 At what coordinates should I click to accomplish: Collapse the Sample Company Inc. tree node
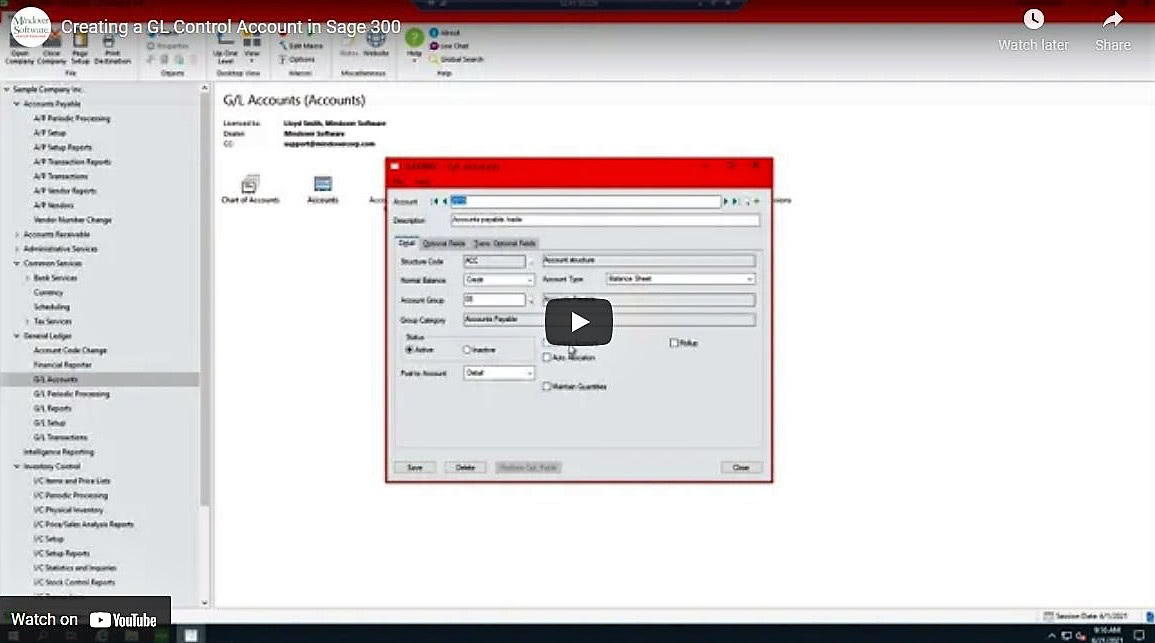(7, 89)
